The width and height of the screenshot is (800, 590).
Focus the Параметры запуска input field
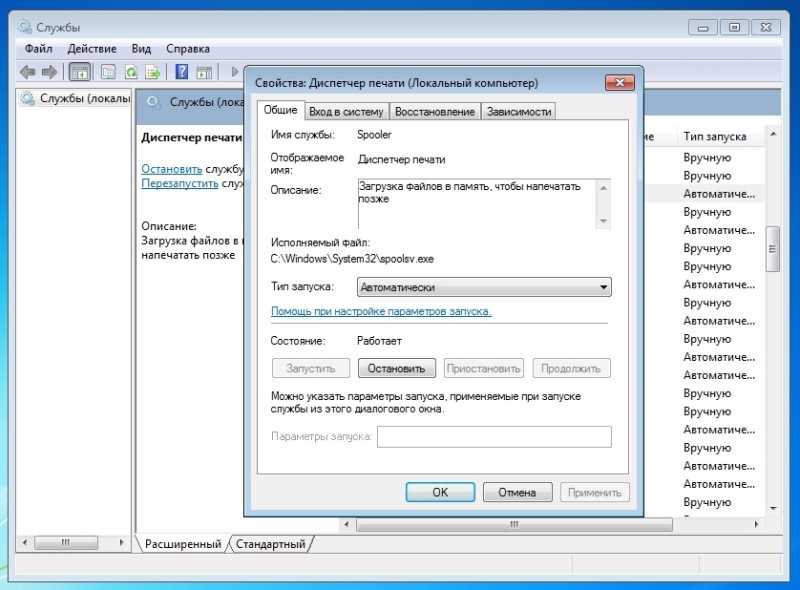click(494, 437)
